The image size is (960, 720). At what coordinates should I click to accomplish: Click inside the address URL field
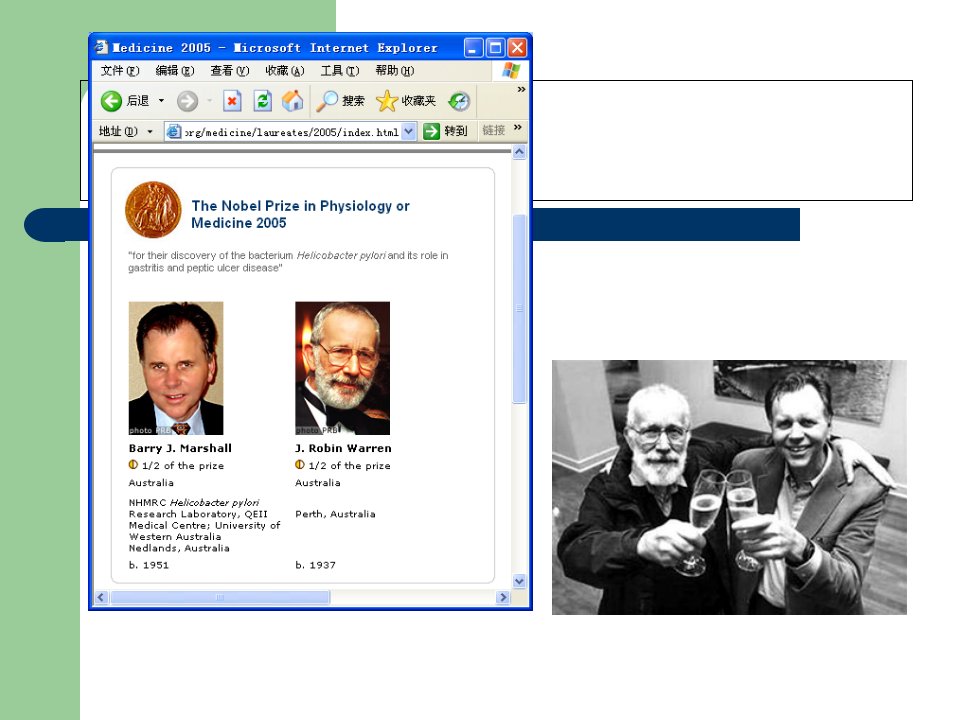point(291,132)
